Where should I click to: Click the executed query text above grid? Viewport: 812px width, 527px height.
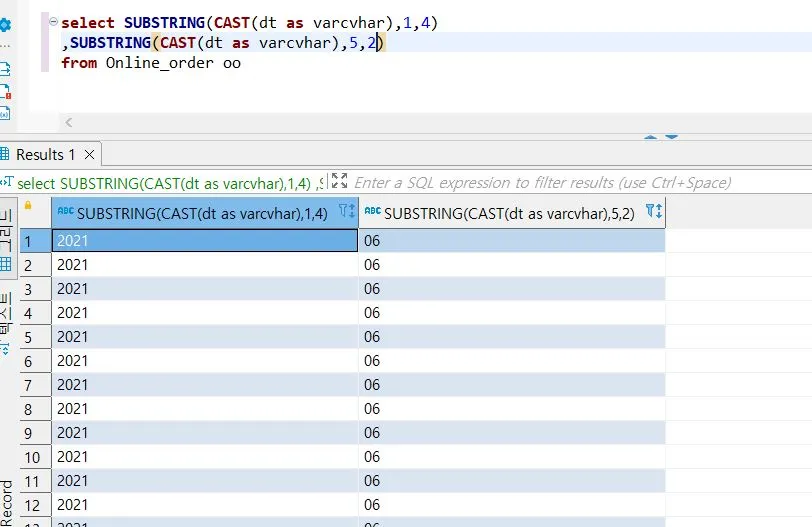point(170,183)
